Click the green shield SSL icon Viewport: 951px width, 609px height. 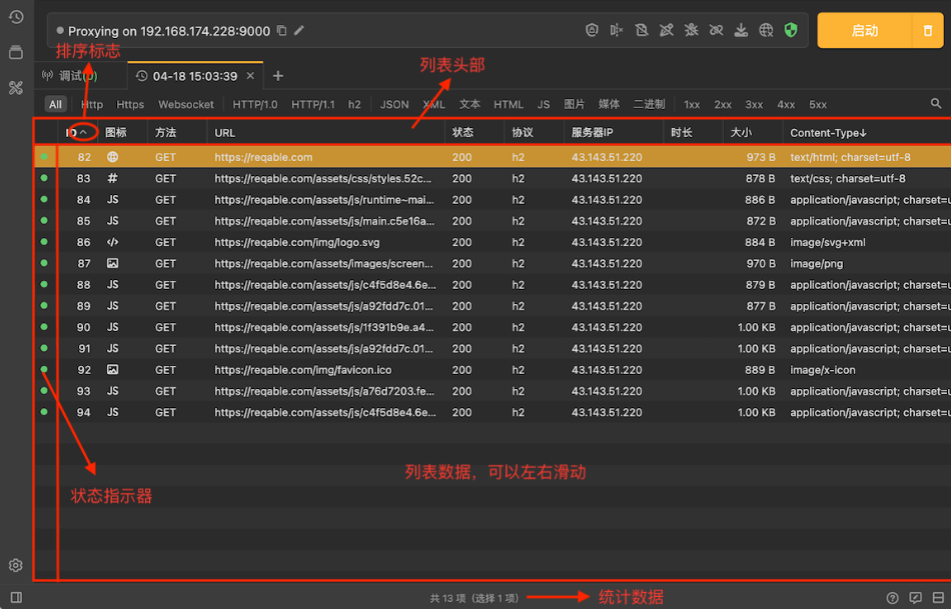(791, 30)
